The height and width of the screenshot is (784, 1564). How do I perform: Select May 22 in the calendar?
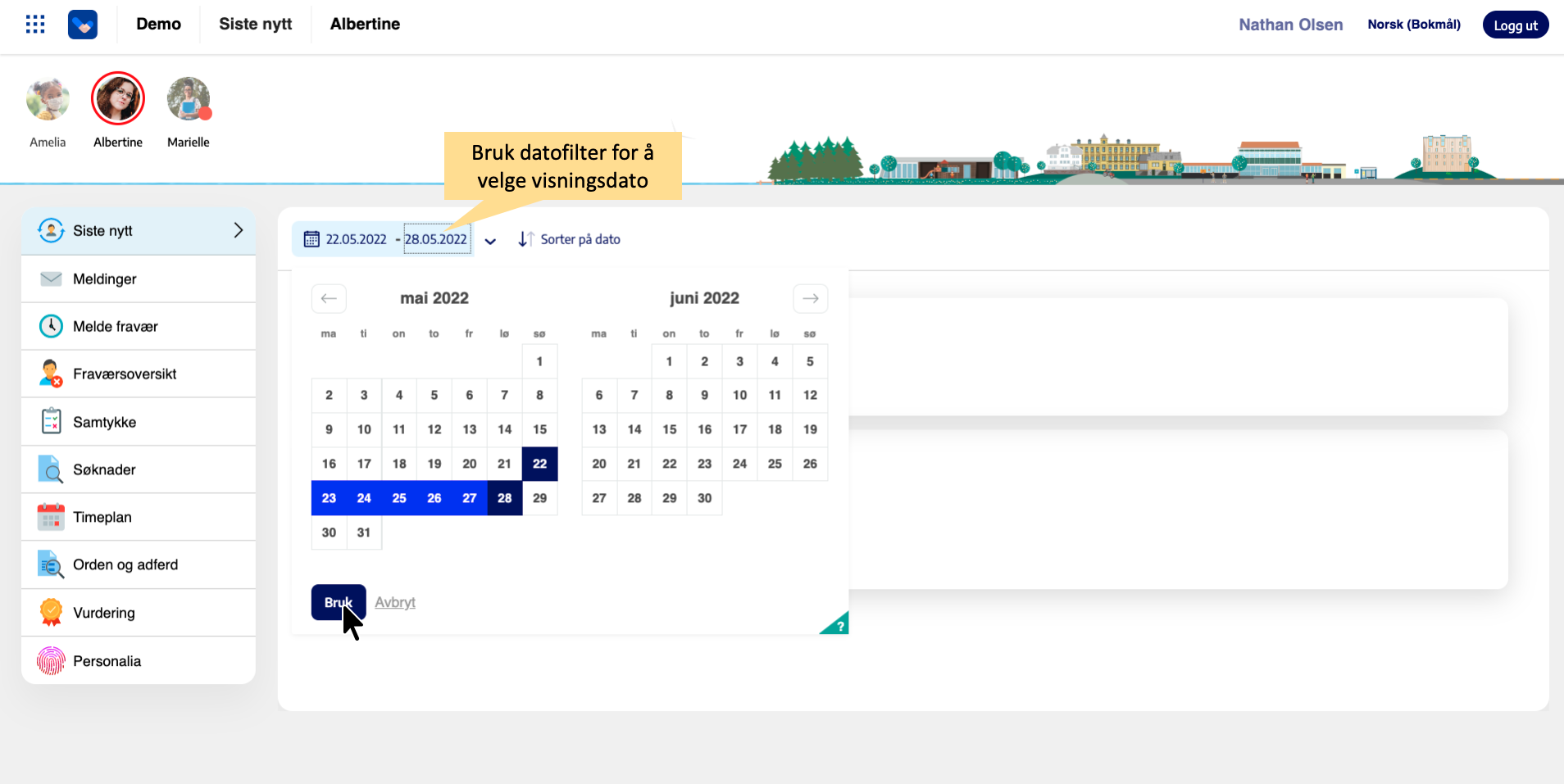click(539, 464)
